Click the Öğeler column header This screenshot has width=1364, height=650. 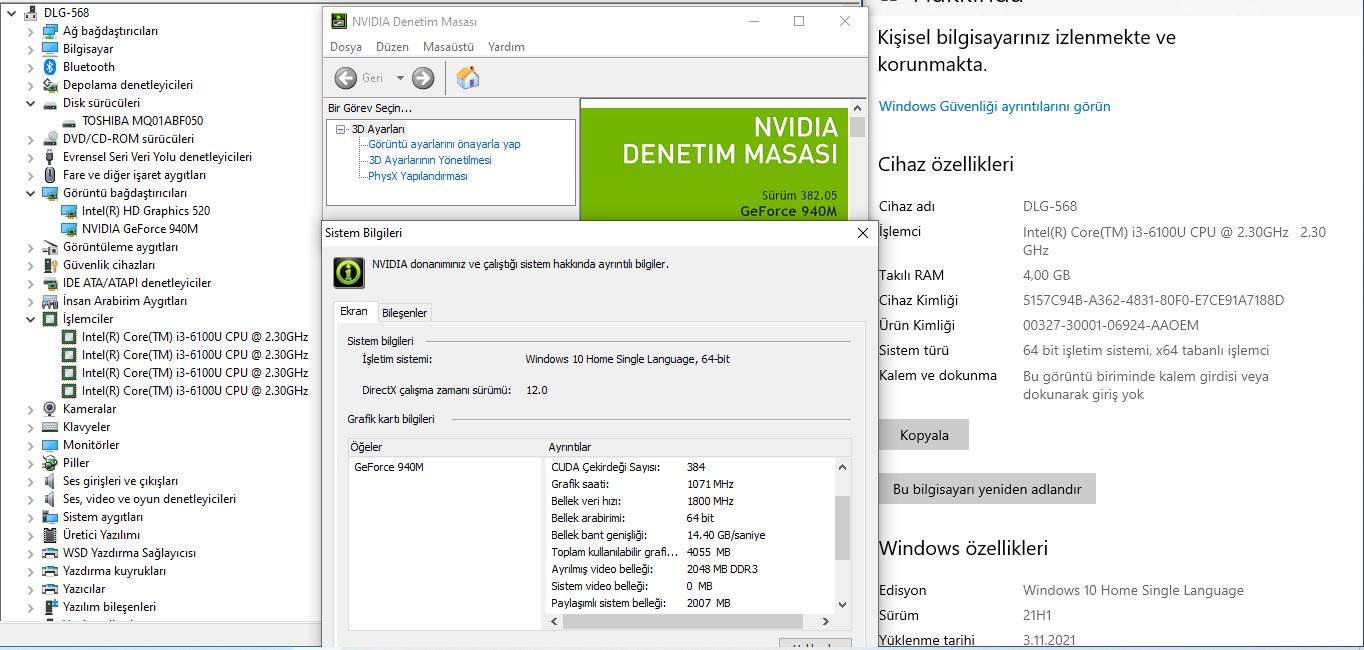tap(446, 447)
